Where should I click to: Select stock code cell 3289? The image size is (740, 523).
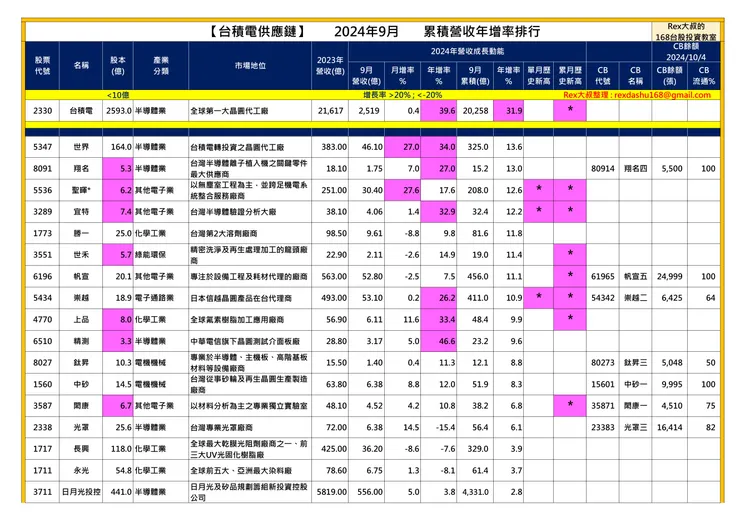(42, 211)
